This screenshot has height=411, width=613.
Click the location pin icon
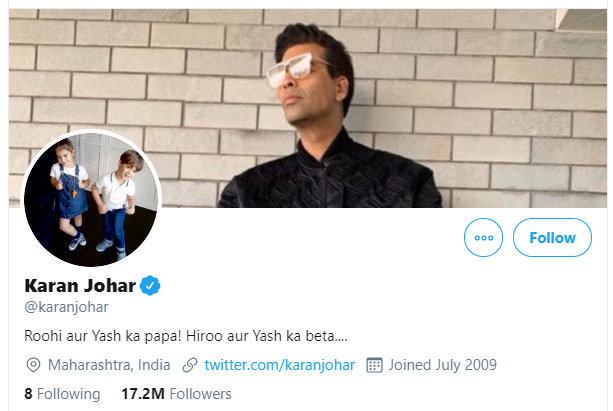[x=33, y=365]
